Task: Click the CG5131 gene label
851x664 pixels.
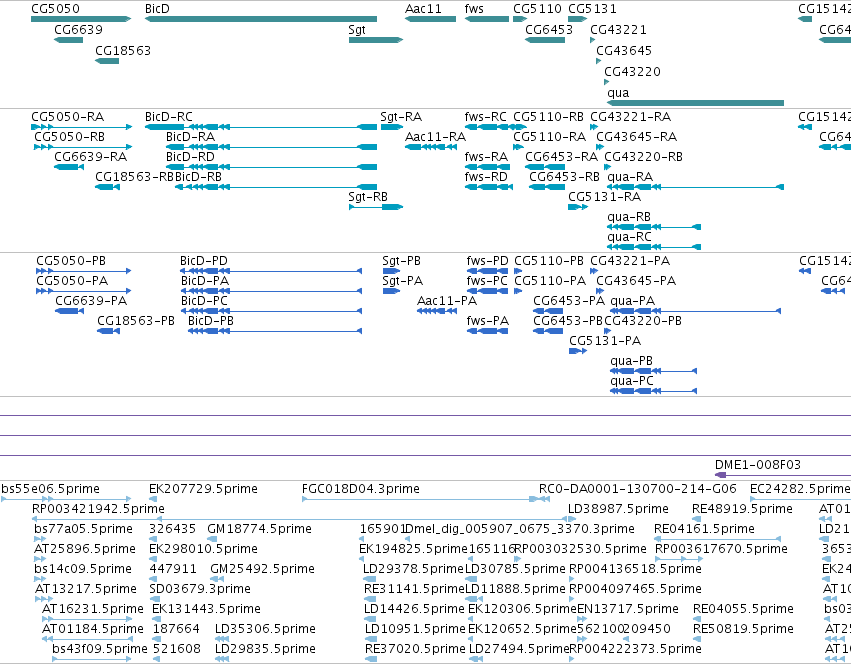Action: pos(592,9)
